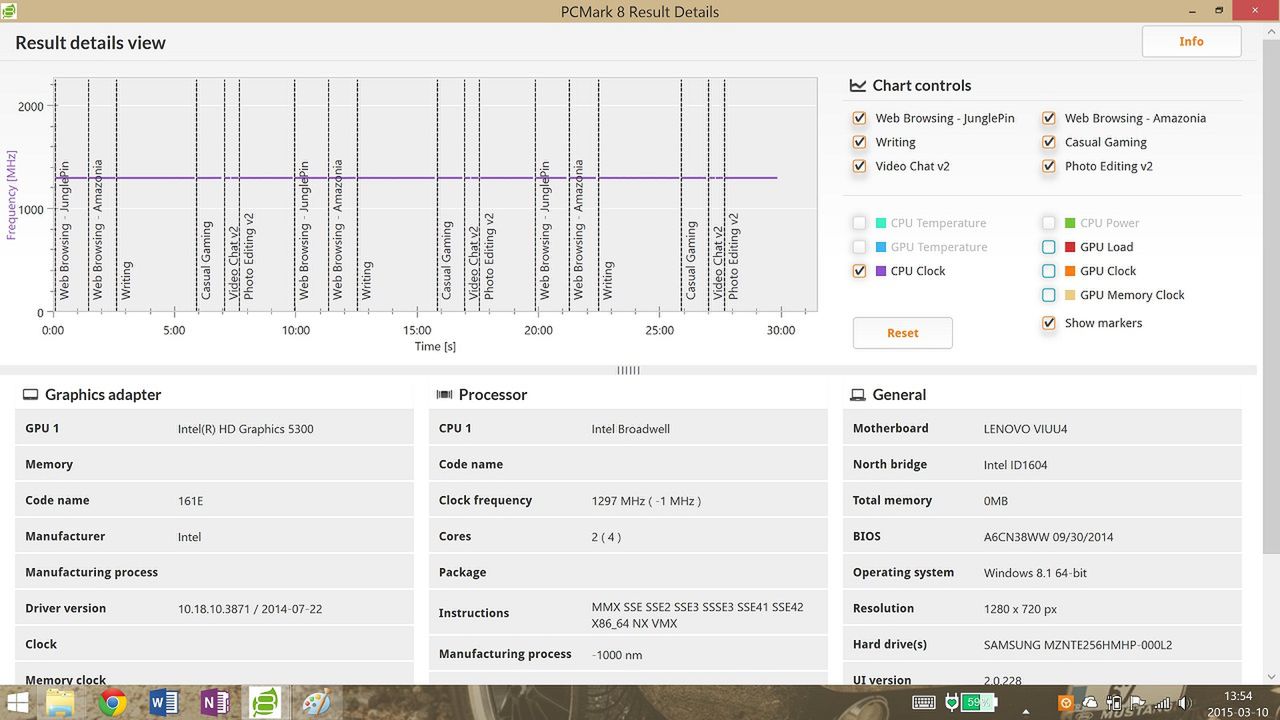Image resolution: width=1280 pixels, height=720 pixels.
Task: Click the A6CN38WW BIOS value
Action: coord(1049,537)
